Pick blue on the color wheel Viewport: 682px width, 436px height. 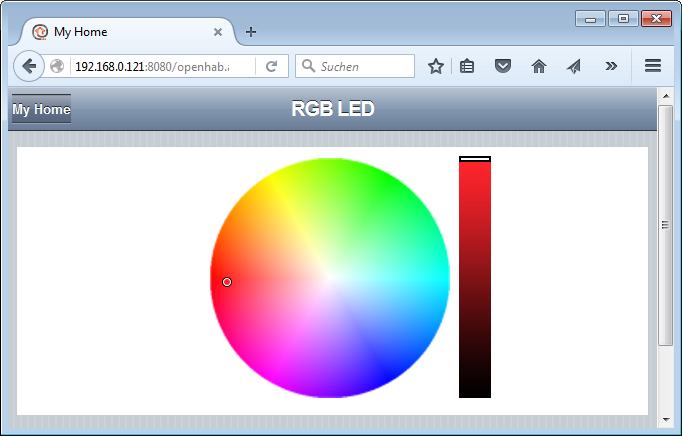(400, 360)
